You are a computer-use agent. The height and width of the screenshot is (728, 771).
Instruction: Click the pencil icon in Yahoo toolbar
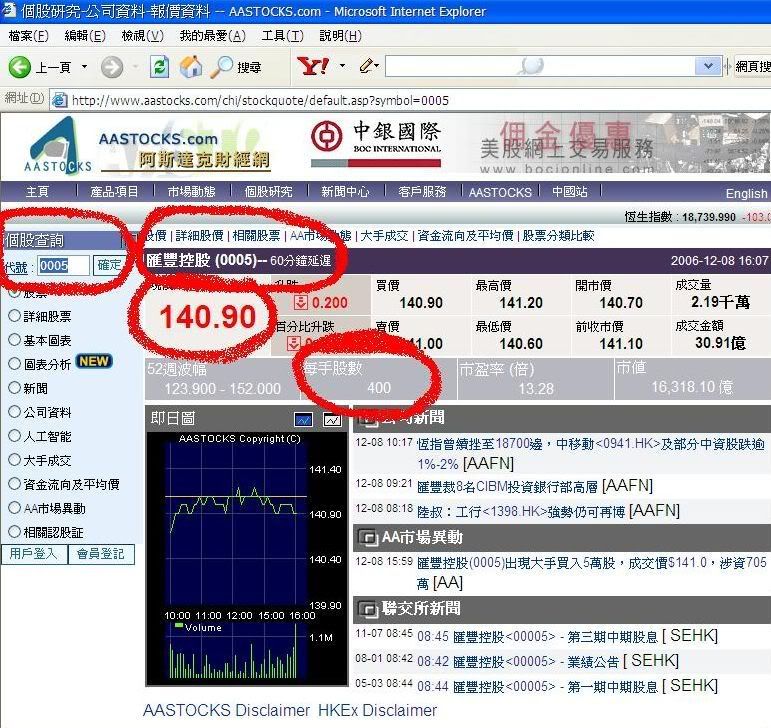(365, 65)
